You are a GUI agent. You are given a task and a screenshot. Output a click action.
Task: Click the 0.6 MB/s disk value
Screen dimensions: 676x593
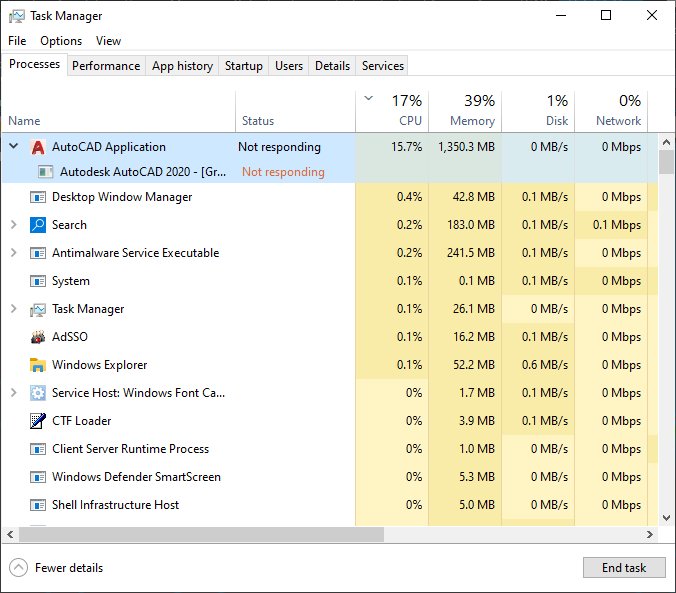coord(545,365)
